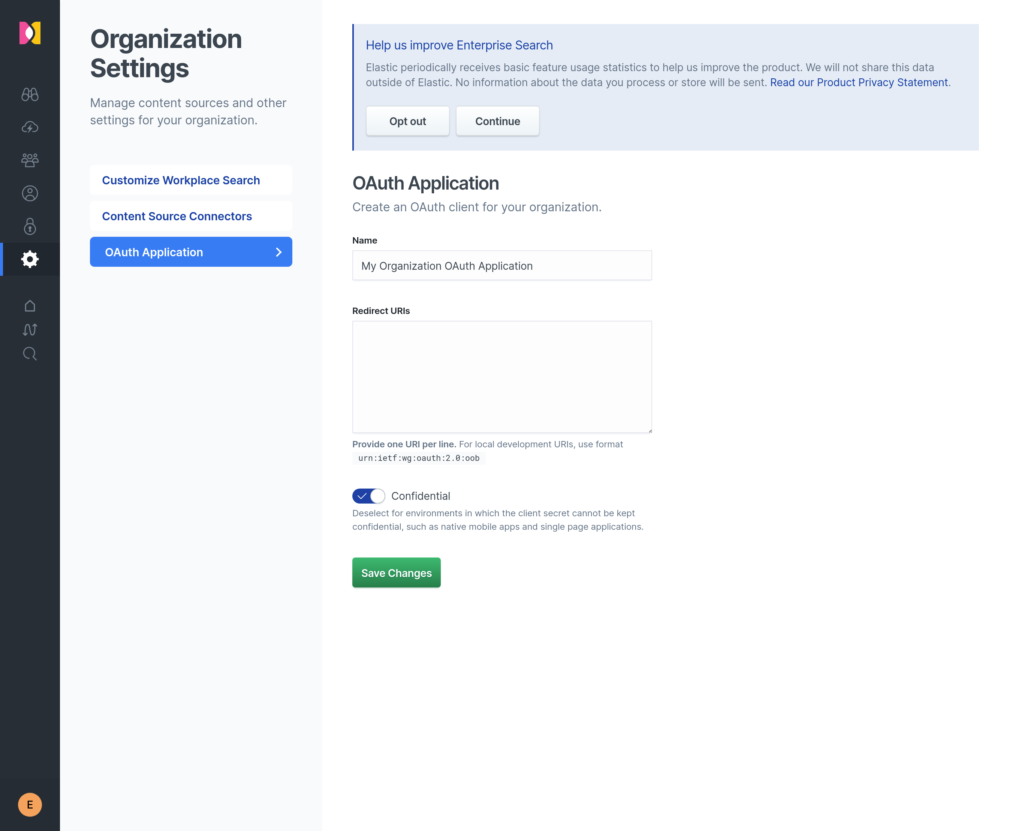This screenshot has height=831, width=1024.
Task: Open the groups people icon in sidebar
Action: click(30, 160)
